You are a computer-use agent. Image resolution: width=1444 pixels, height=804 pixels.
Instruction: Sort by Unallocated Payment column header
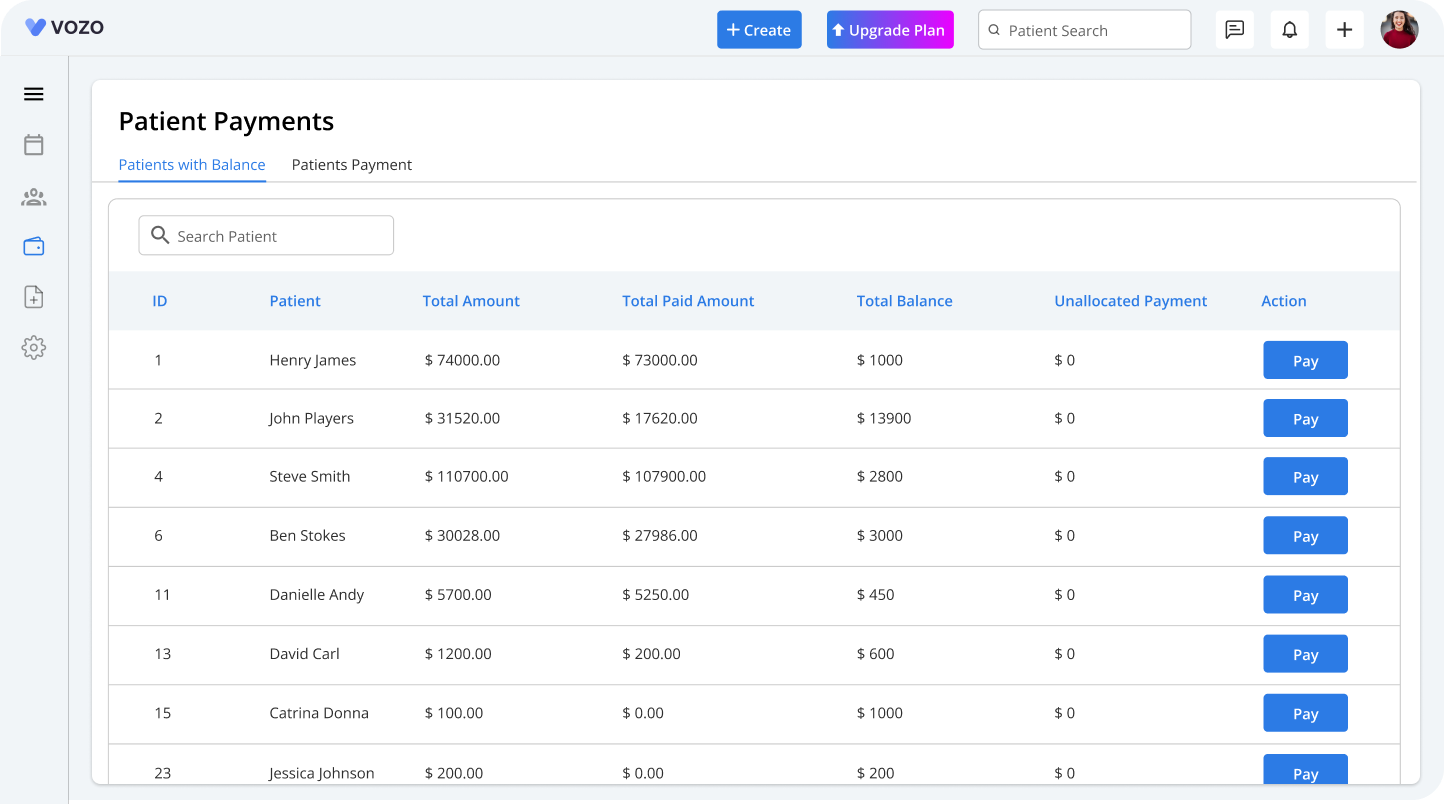pos(1131,301)
